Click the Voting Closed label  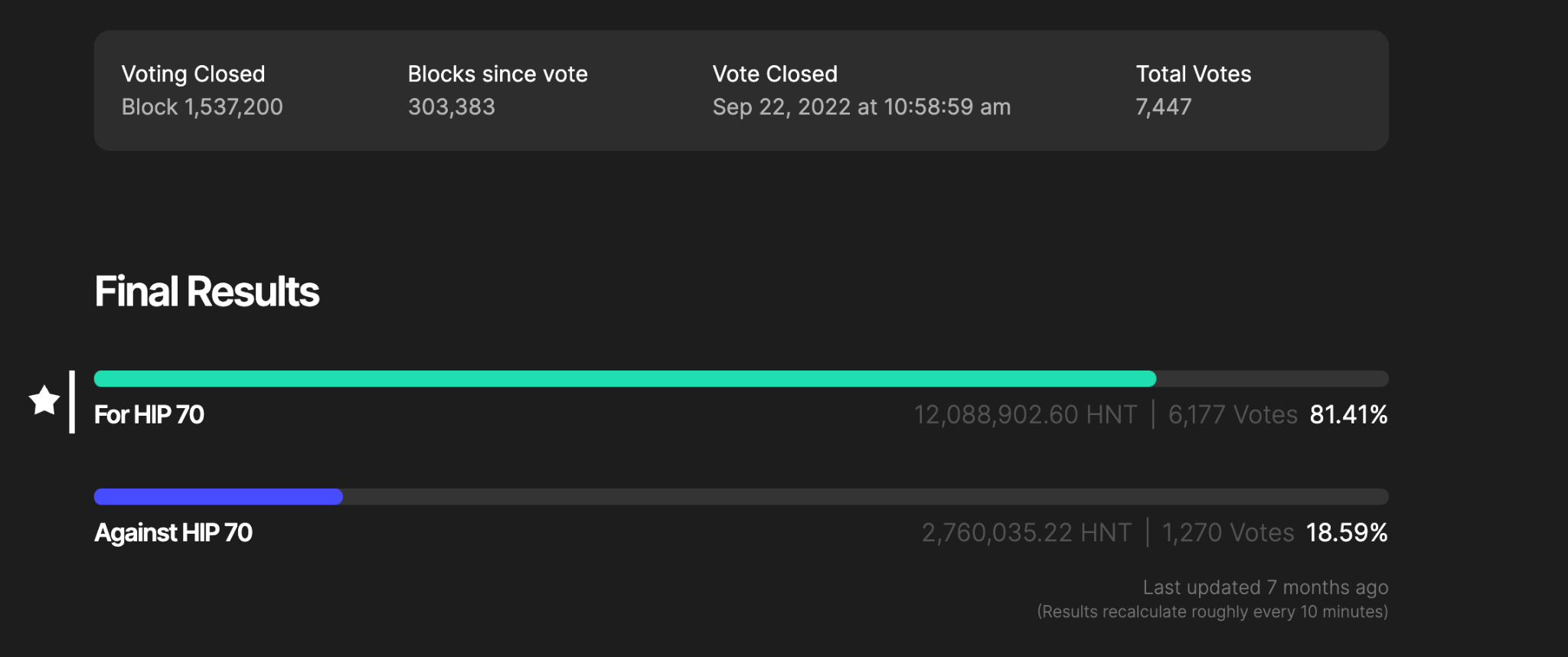click(x=193, y=74)
